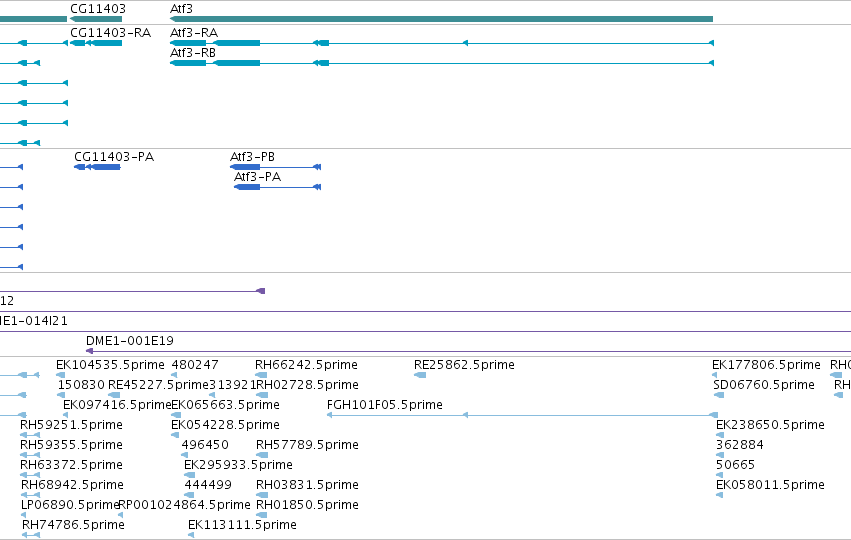Click the 480247 feature label

pyautogui.click(x=195, y=365)
